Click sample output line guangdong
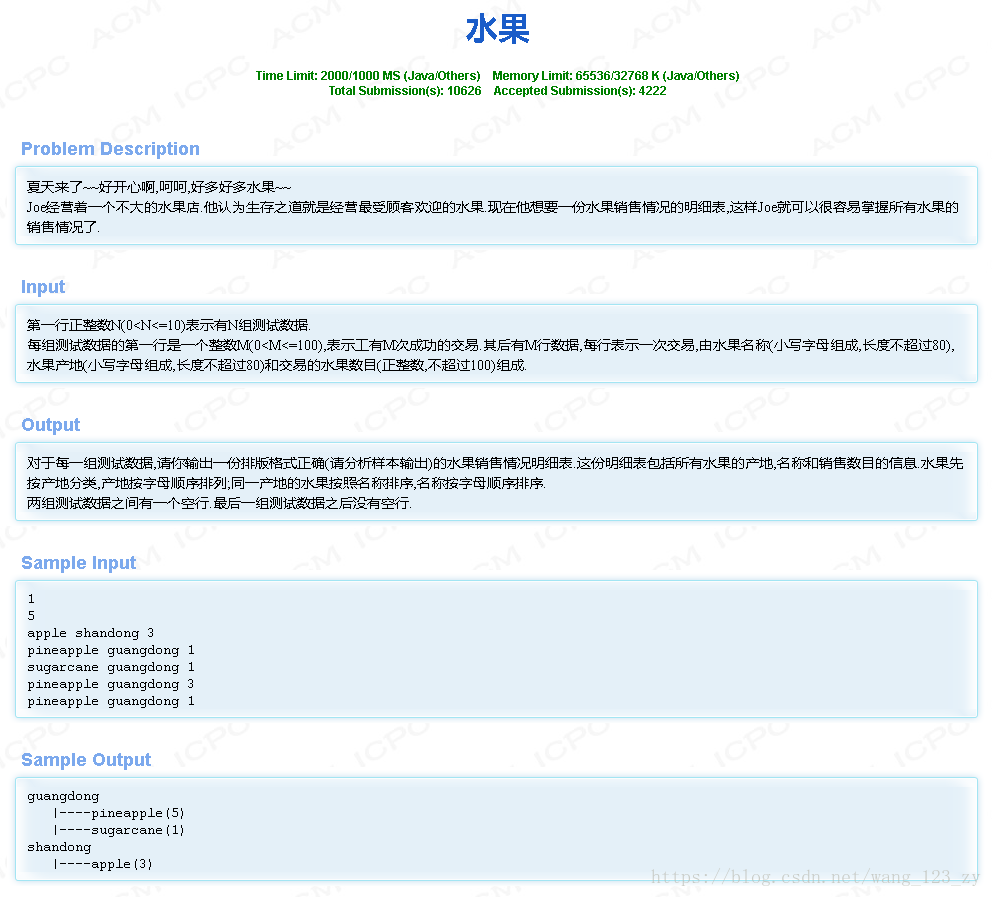Viewport: 992px width, 897px height. [63, 796]
